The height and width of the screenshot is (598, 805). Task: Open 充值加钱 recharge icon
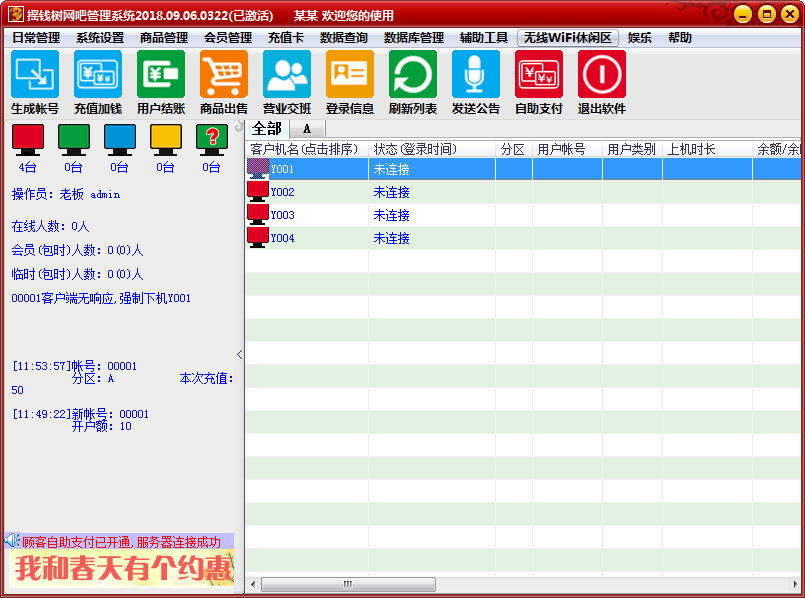pyautogui.click(x=98, y=75)
